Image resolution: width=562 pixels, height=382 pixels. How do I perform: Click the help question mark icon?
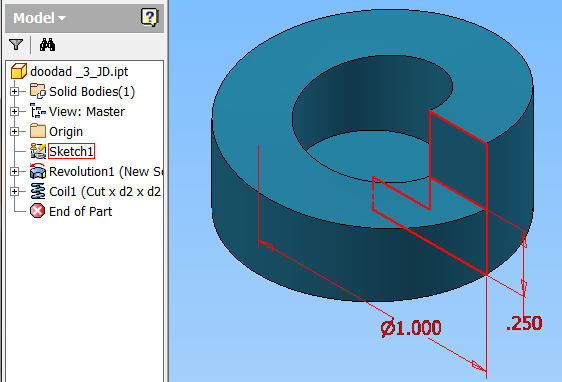click(x=149, y=17)
